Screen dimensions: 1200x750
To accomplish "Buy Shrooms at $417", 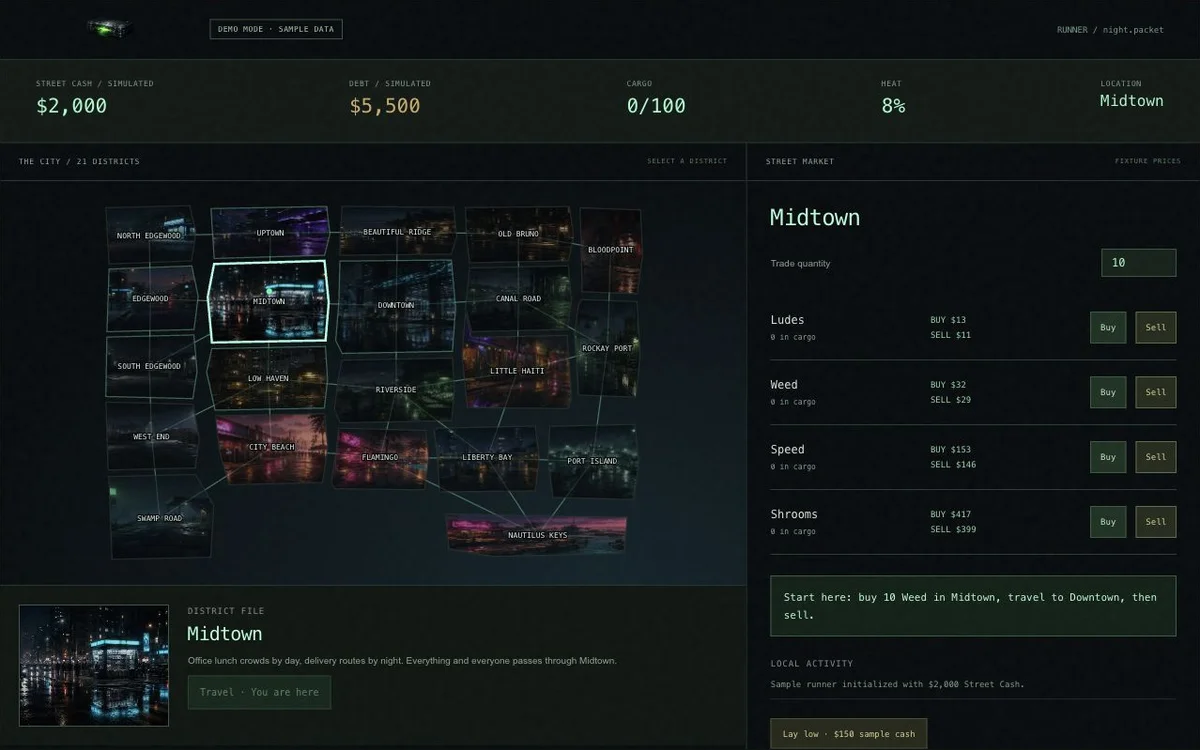I will tap(1108, 521).
